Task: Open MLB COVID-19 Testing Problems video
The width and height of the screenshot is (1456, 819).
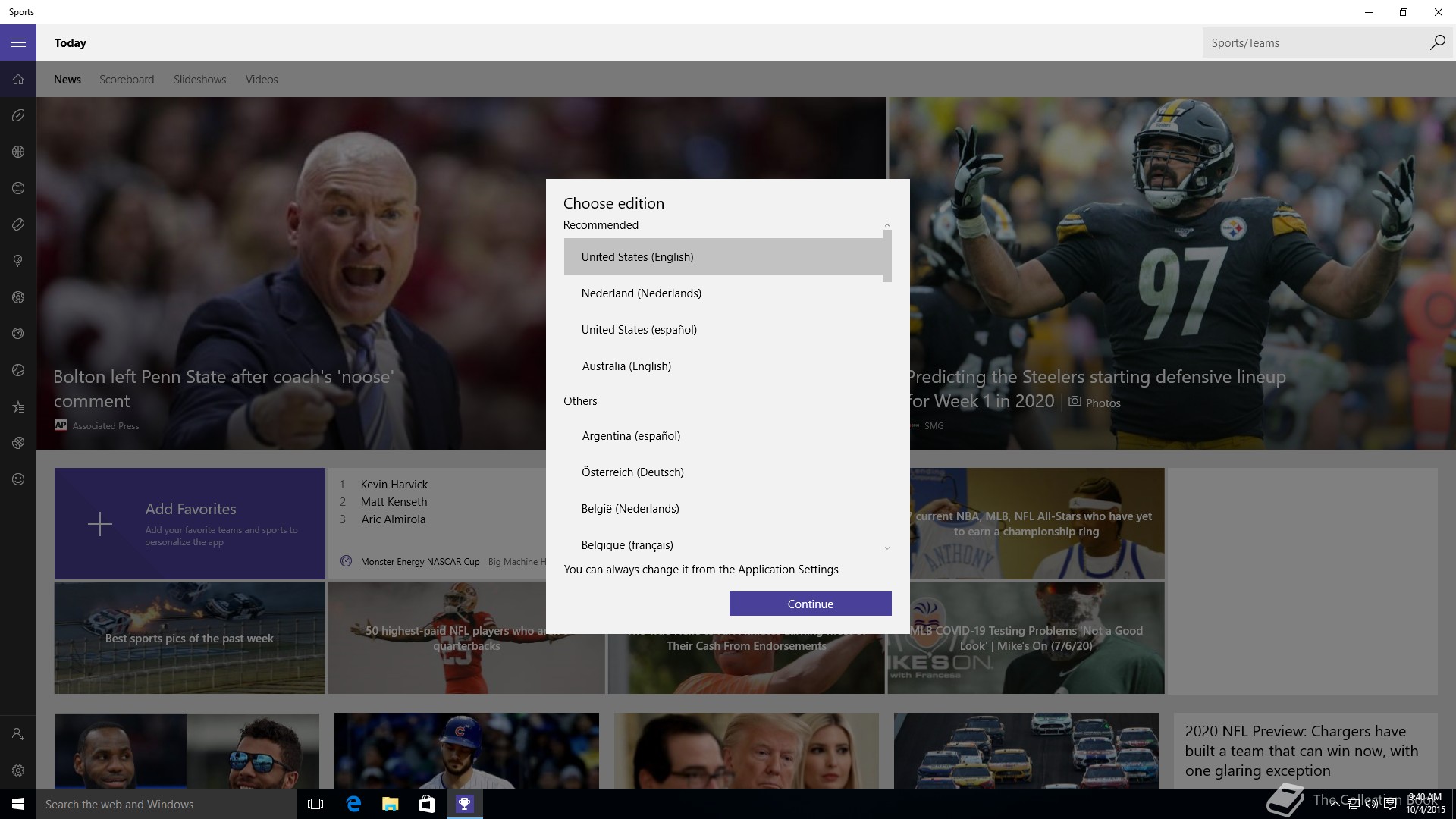Action: [1025, 638]
